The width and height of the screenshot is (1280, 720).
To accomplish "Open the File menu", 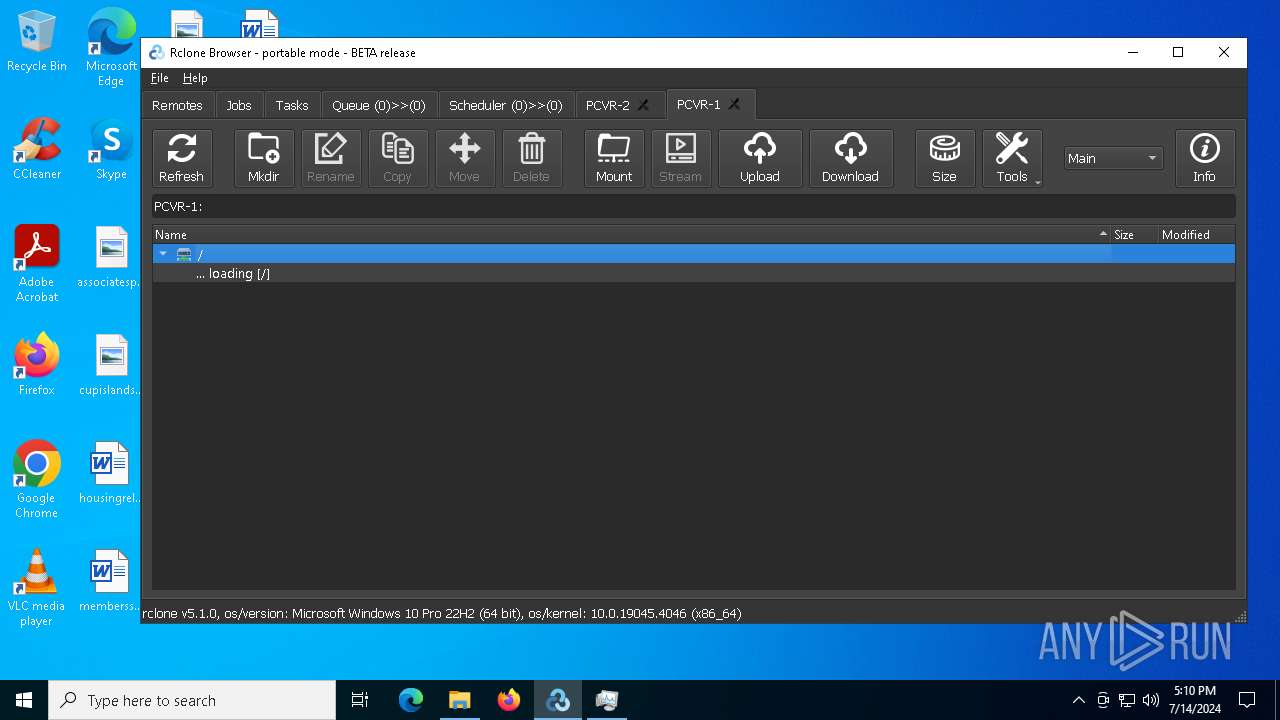I will point(160,78).
